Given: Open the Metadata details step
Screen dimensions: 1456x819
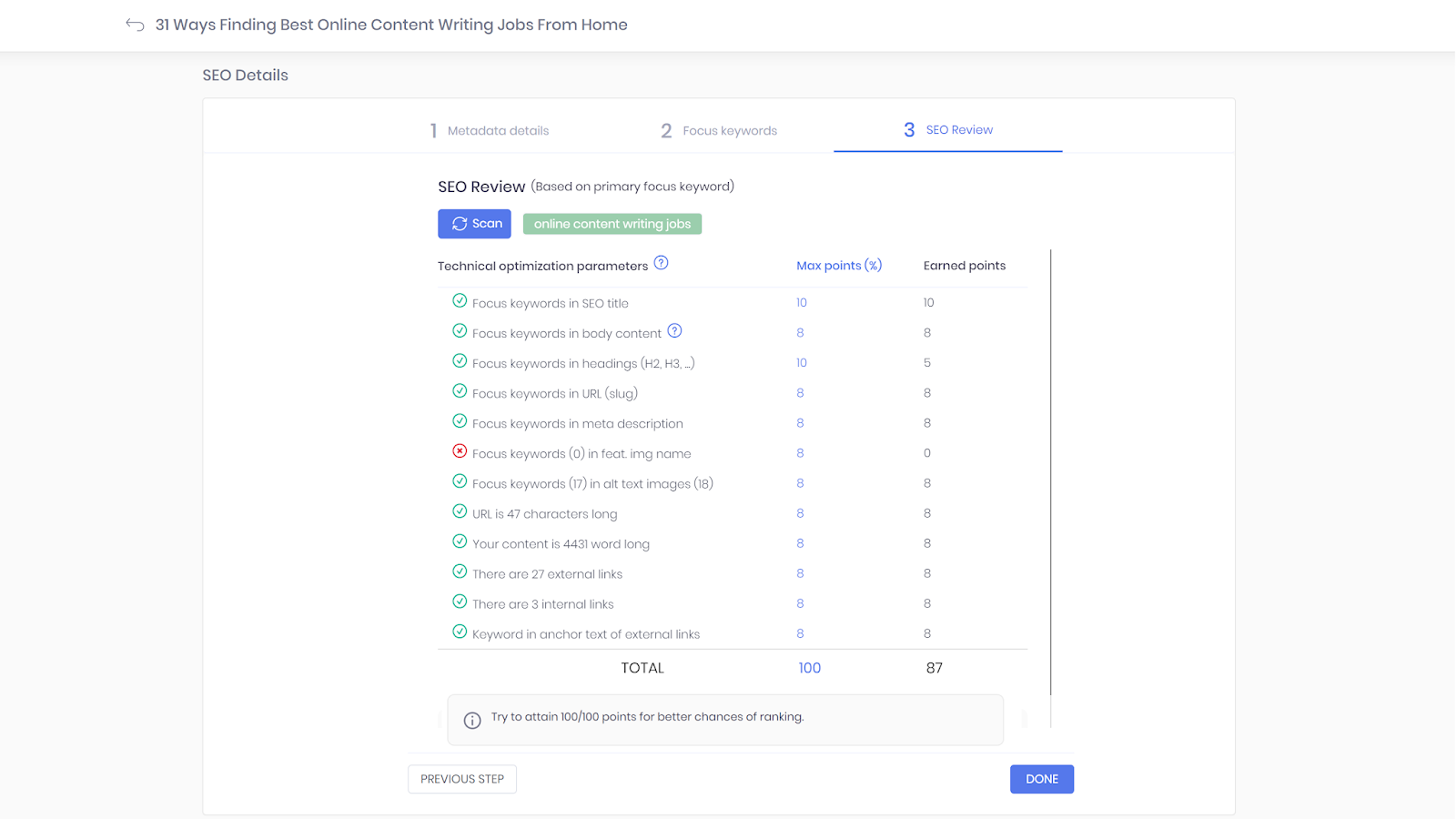Looking at the screenshot, I should point(490,131).
